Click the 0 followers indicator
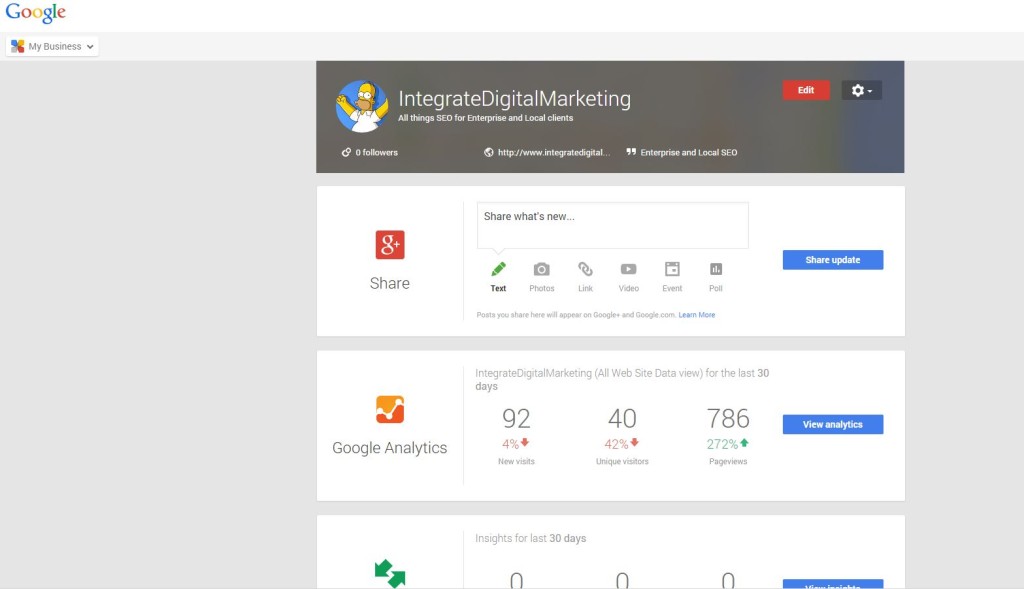 click(371, 152)
